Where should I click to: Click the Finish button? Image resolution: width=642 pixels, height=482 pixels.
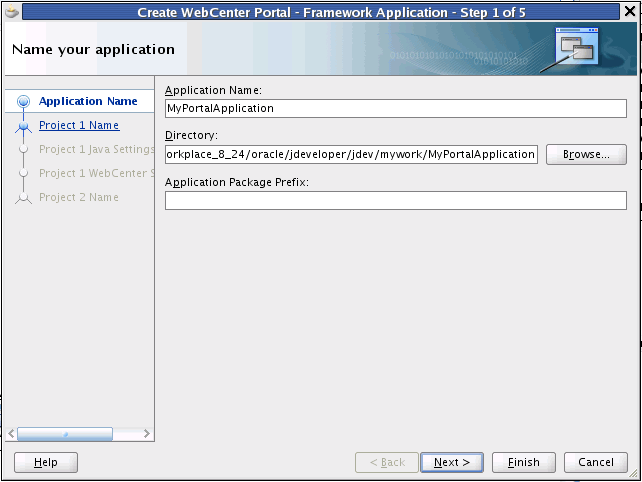pyautogui.click(x=524, y=462)
